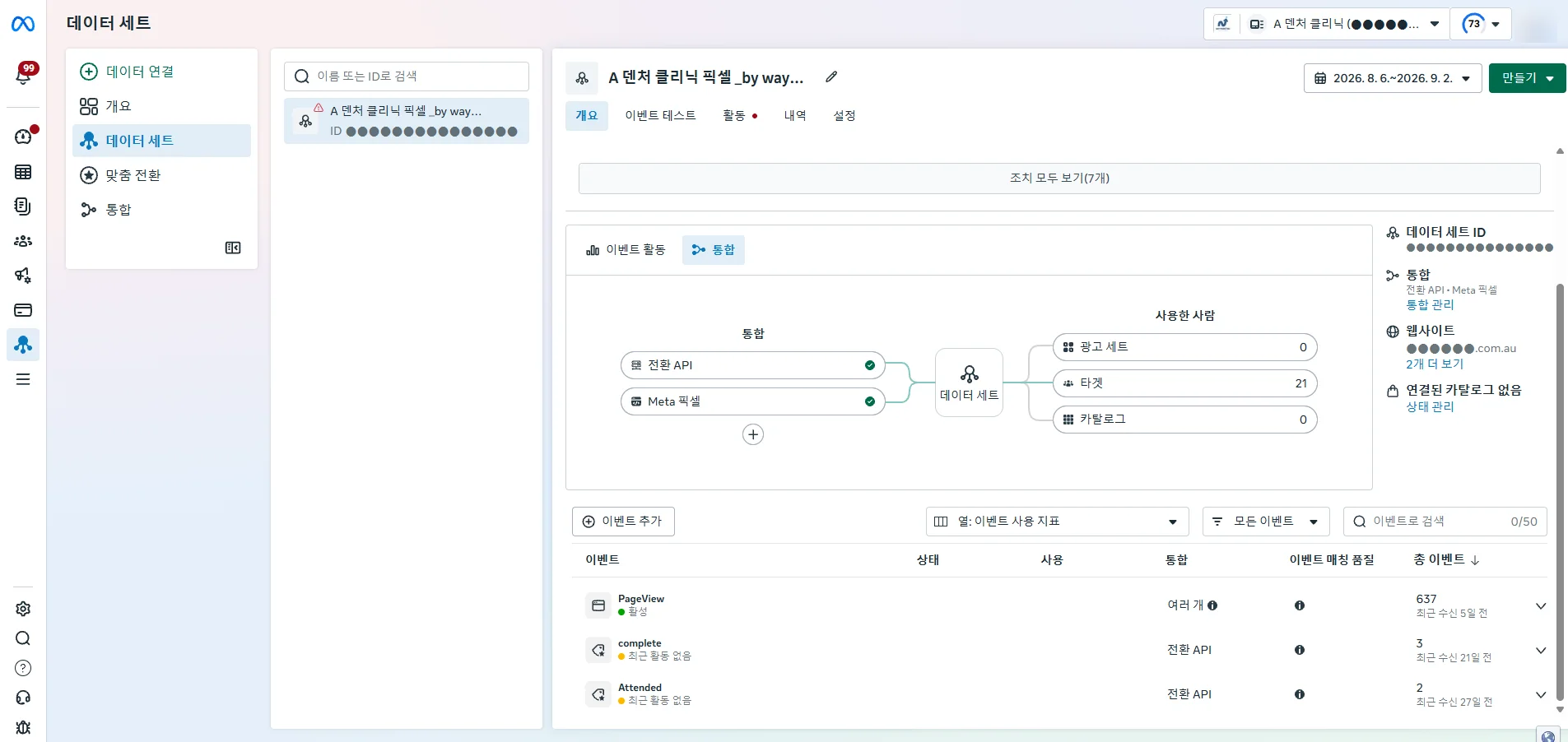Open the headset support icon
The width and height of the screenshot is (1568, 742).
[23, 698]
